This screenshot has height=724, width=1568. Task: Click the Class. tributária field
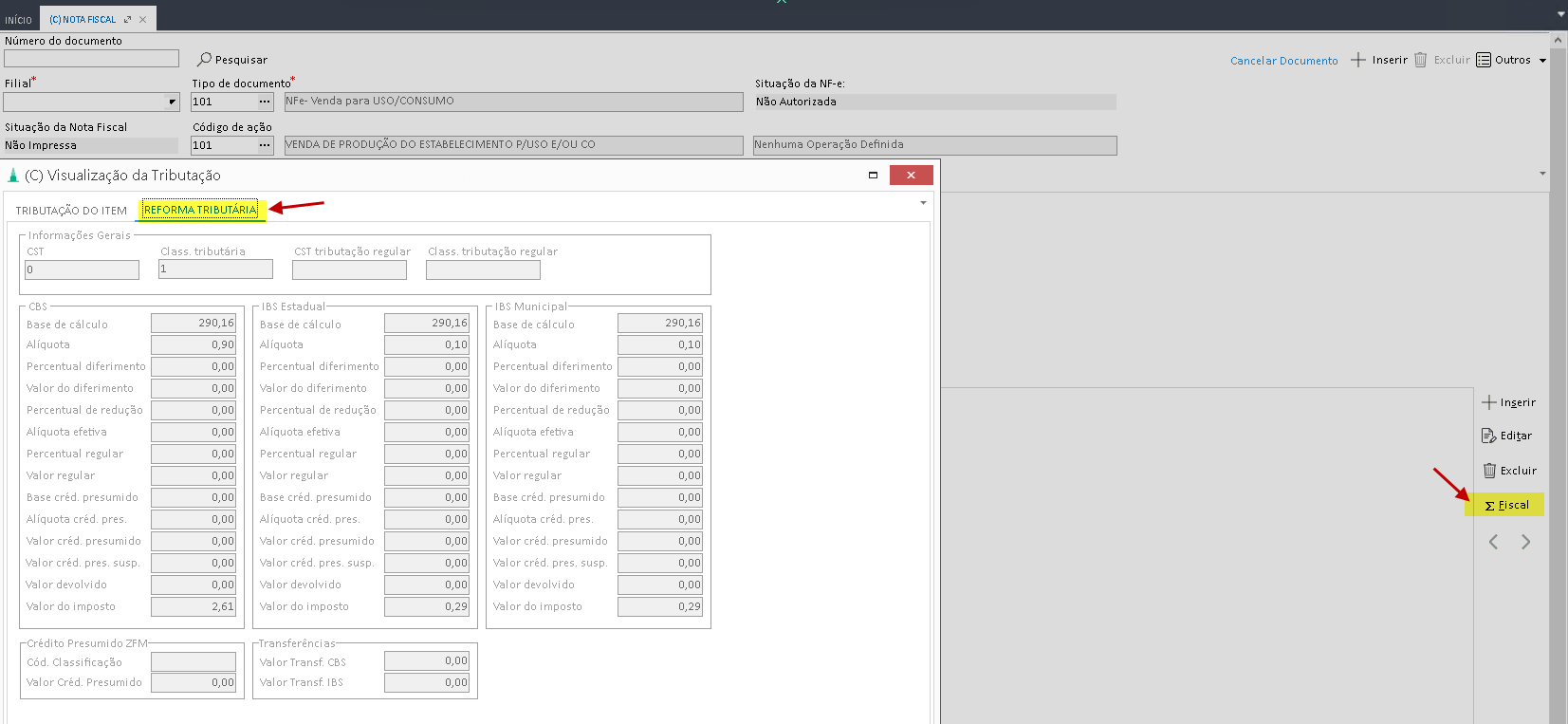[x=215, y=269]
